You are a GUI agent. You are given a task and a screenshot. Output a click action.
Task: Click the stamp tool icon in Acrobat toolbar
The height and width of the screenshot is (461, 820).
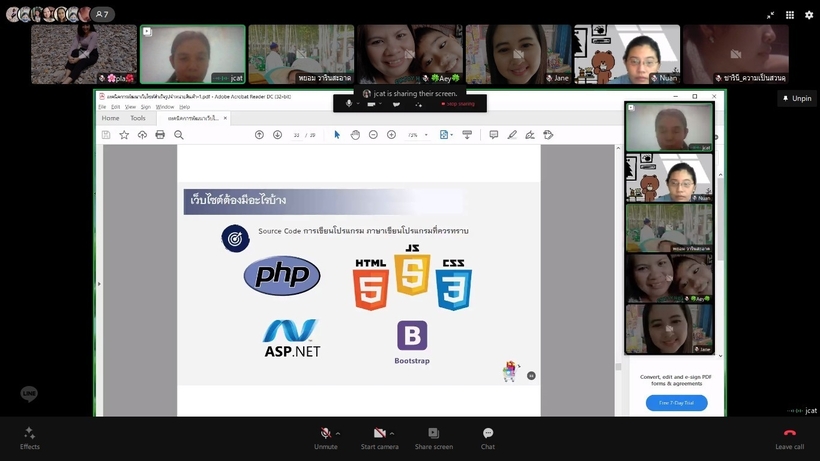click(x=548, y=135)
